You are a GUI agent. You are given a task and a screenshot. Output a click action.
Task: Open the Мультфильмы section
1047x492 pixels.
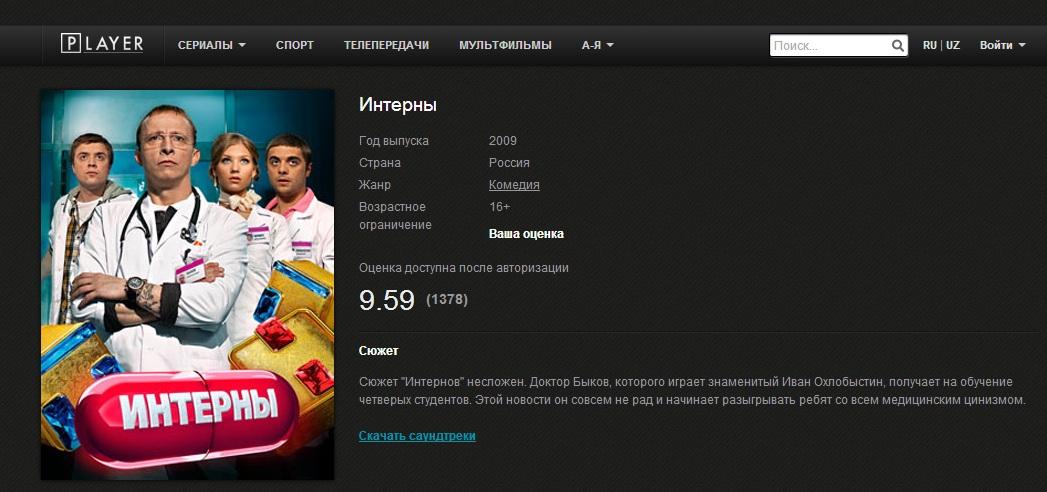coord(505,45)
